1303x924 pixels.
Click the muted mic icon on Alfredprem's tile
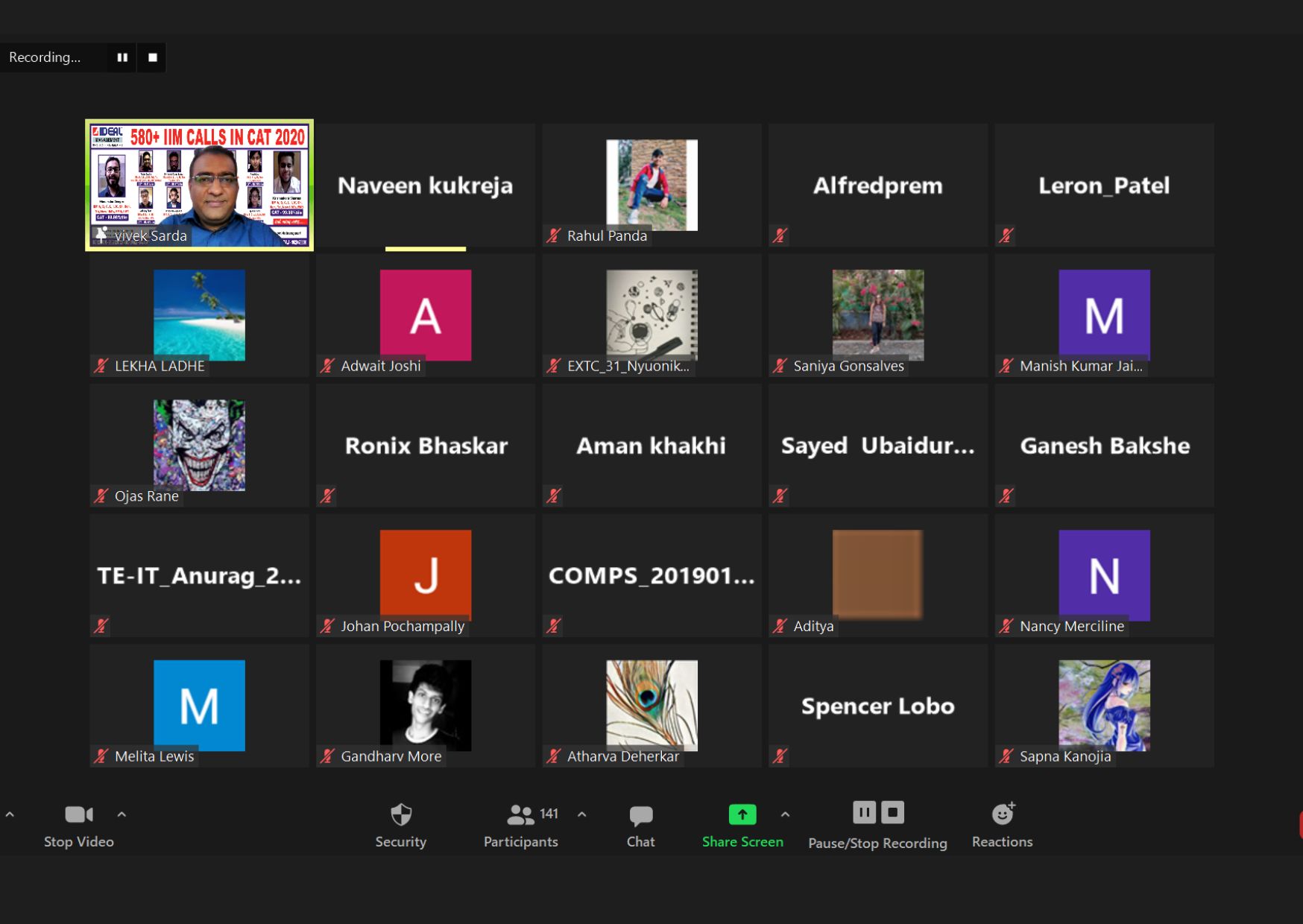780,236
